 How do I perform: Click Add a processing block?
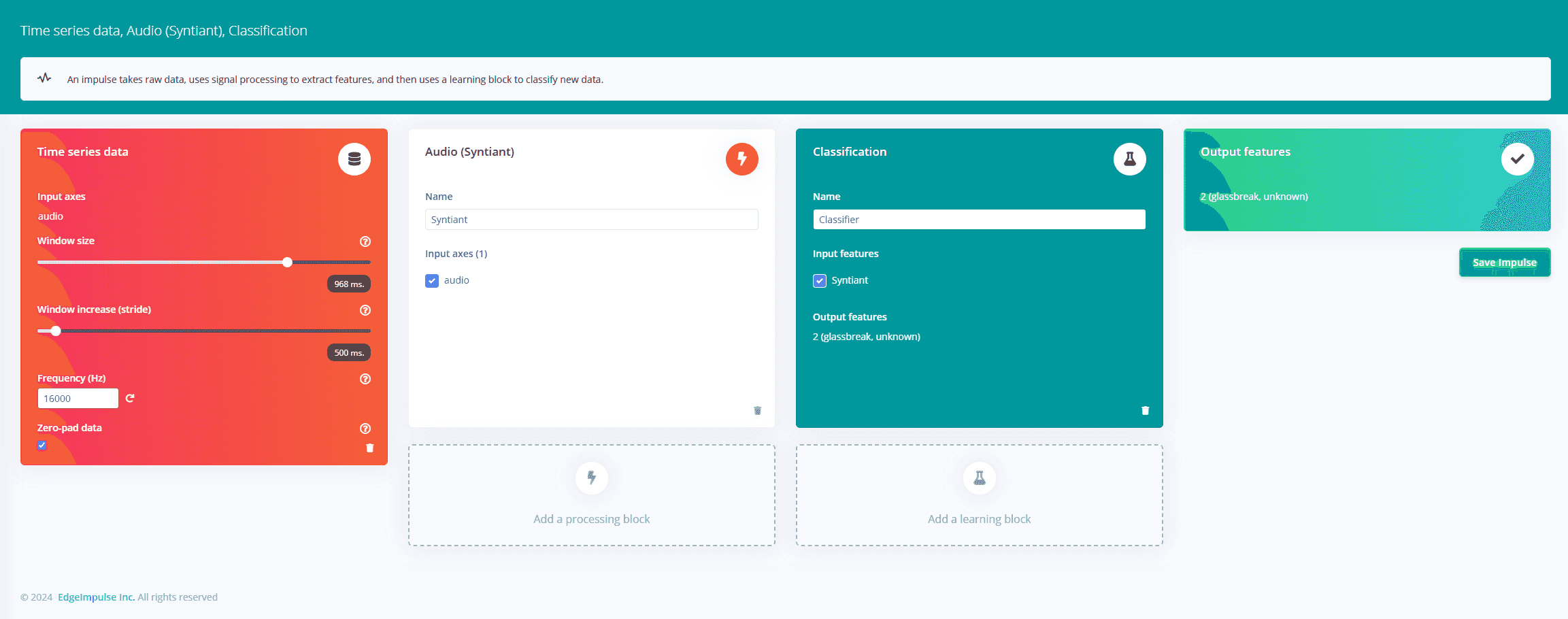(x=591, y=495)
